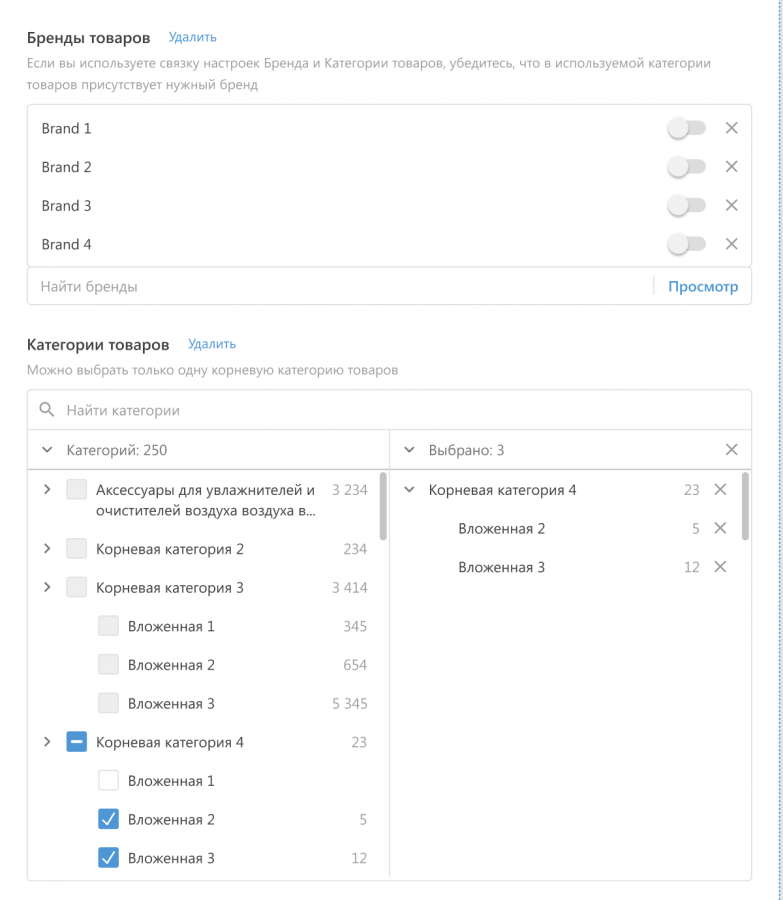Open the Просмотр brands browser
The width and height of the screenshot is (783, 900).
tap(703, 286)
